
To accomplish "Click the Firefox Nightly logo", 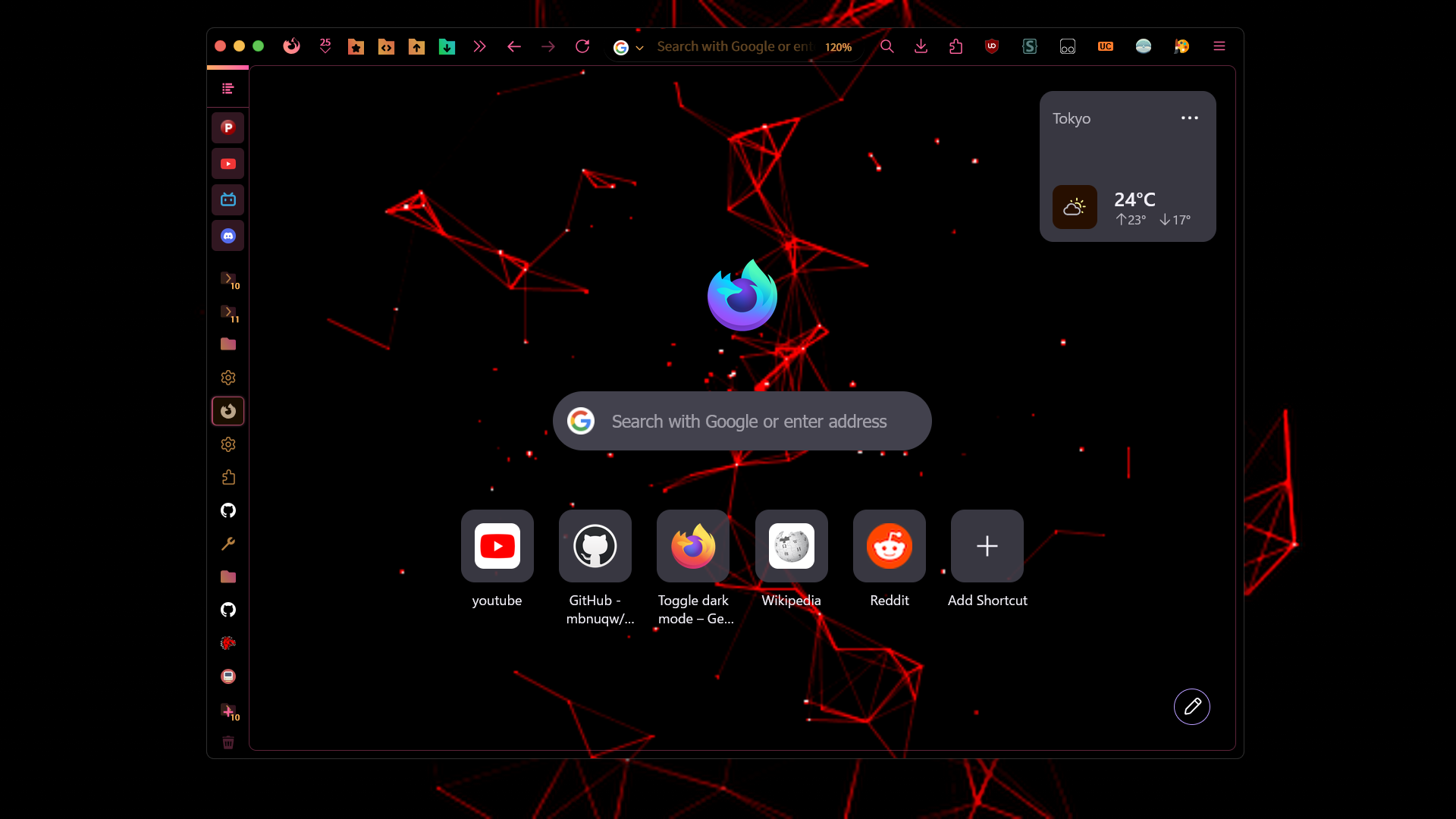I will [742, 296].
